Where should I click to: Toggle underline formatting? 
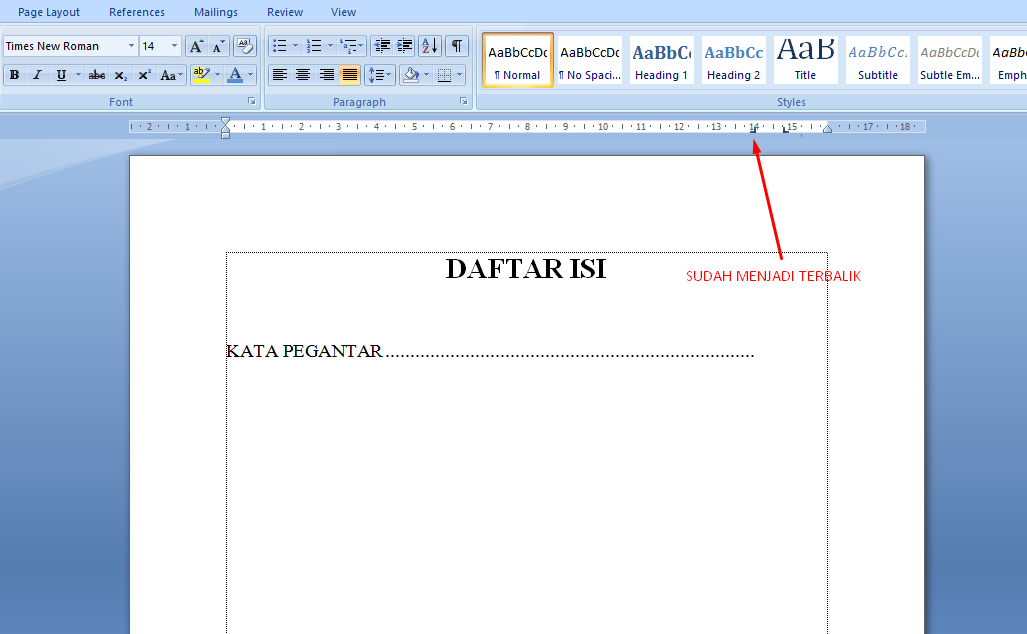coord(61,75)
